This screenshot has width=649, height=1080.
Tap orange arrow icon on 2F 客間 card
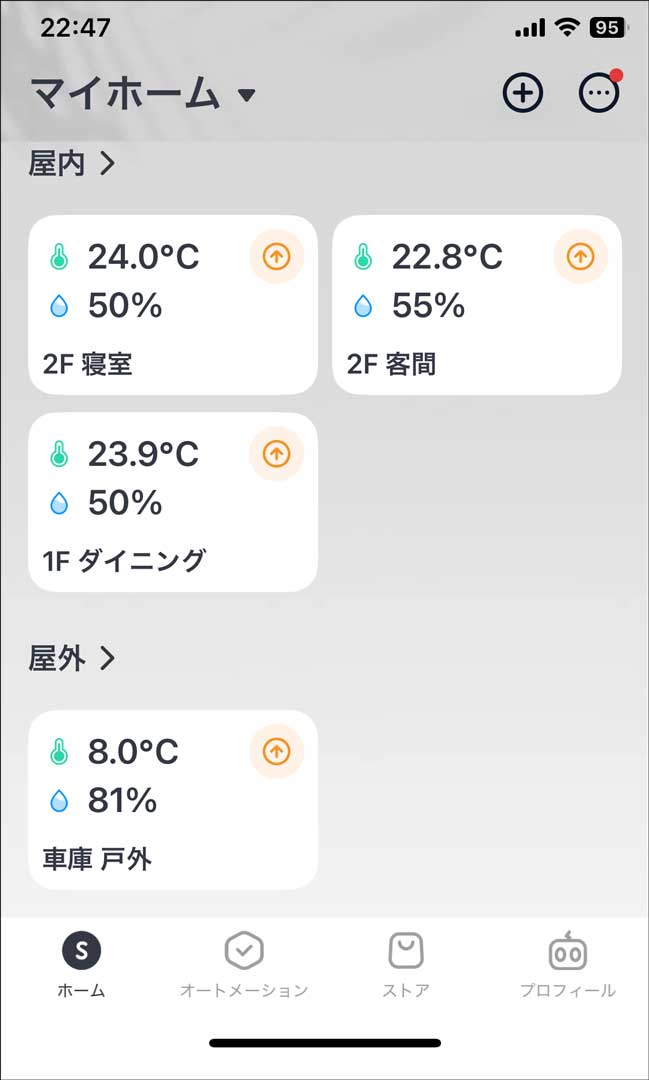click(x=580, y=257)
